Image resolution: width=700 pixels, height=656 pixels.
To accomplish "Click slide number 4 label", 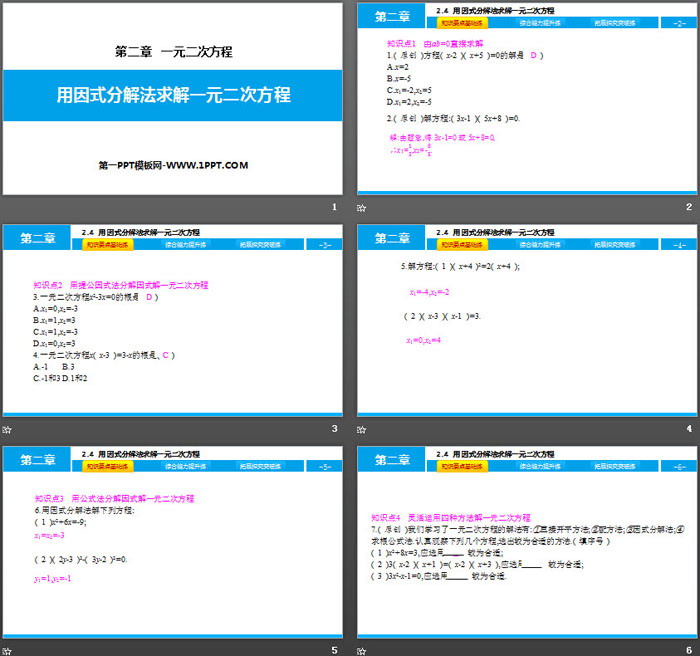I will pos(689,428).
